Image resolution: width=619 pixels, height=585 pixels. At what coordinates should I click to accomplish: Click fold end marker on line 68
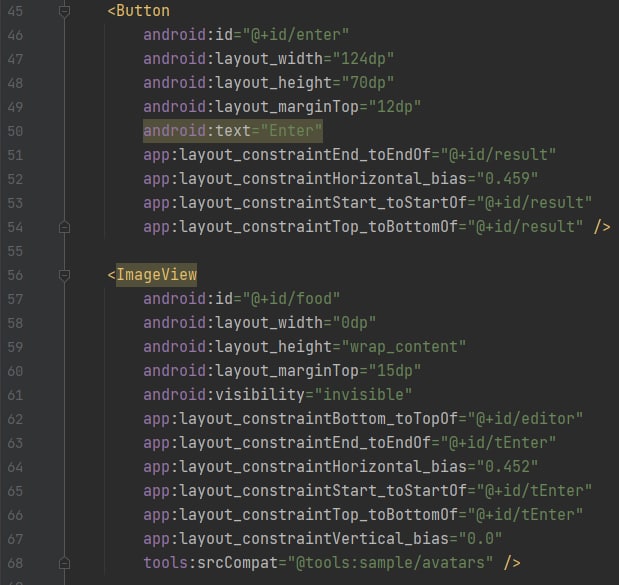(64, 563)
